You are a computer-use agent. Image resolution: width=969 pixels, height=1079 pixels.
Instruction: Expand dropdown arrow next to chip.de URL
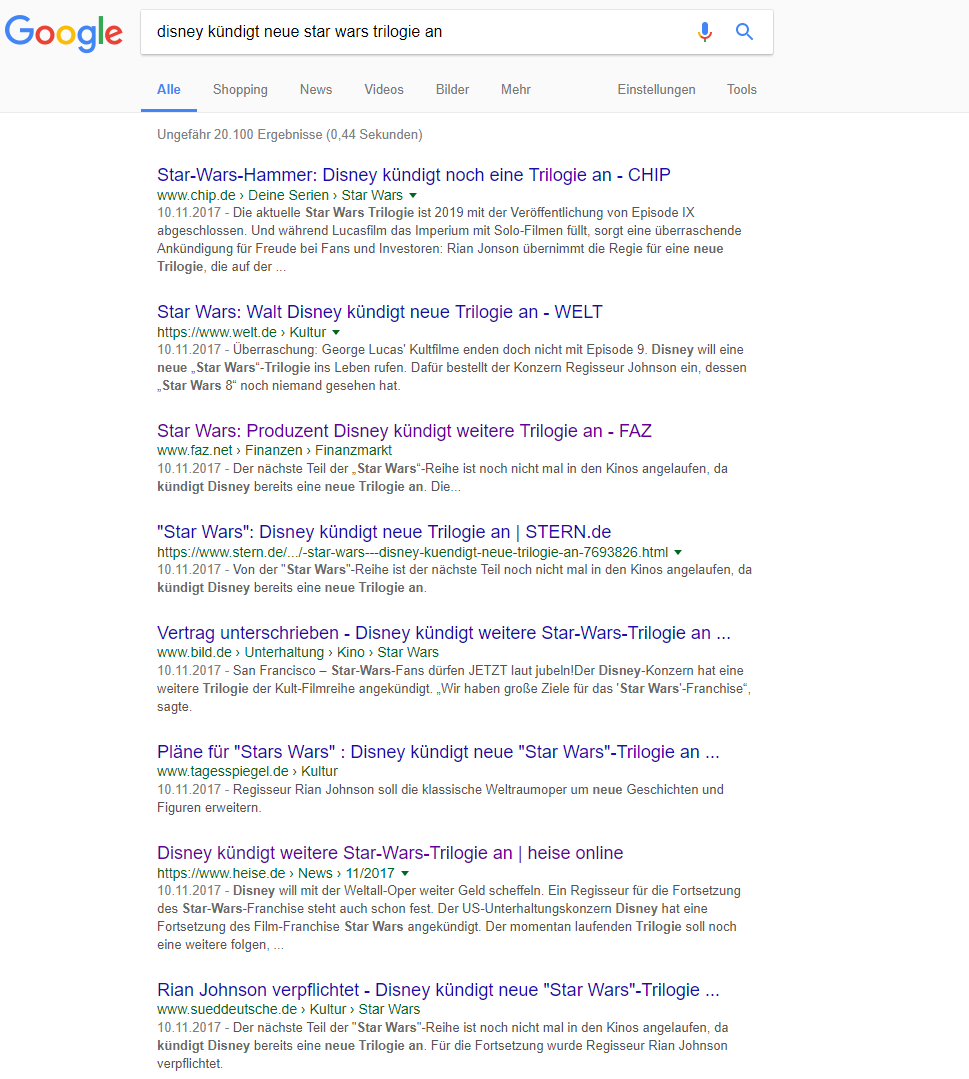(x=413, y=196)
